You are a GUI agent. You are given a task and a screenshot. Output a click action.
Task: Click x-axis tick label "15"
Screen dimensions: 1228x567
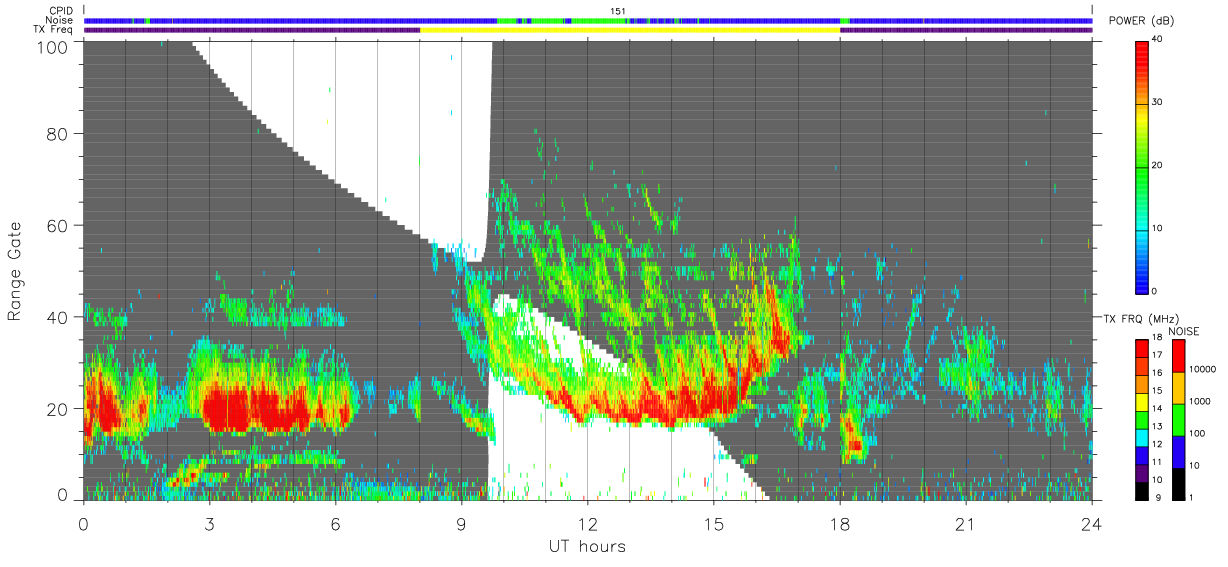tap(713, 524)
